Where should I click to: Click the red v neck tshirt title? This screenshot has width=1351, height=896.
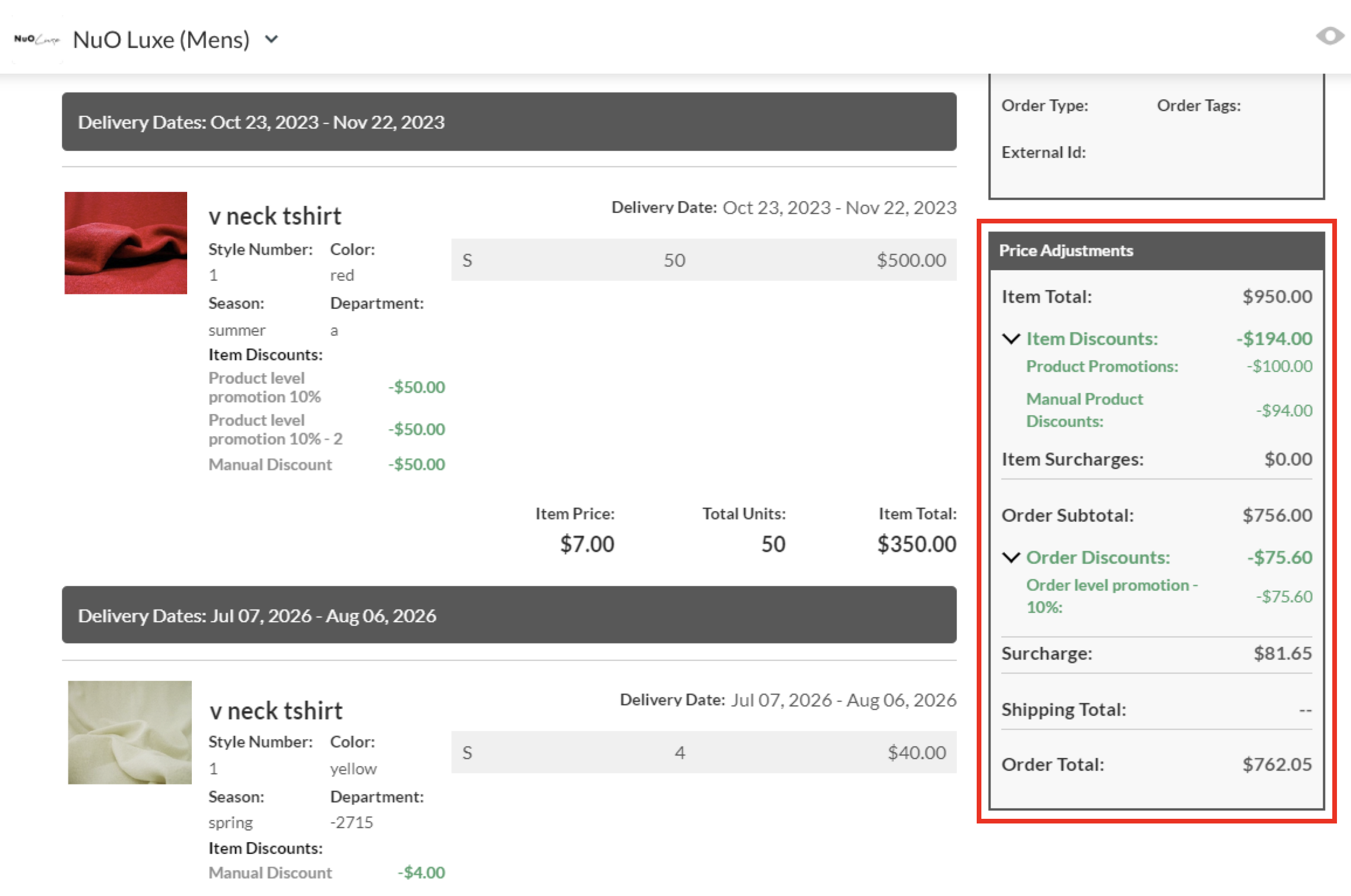(275, 216)
